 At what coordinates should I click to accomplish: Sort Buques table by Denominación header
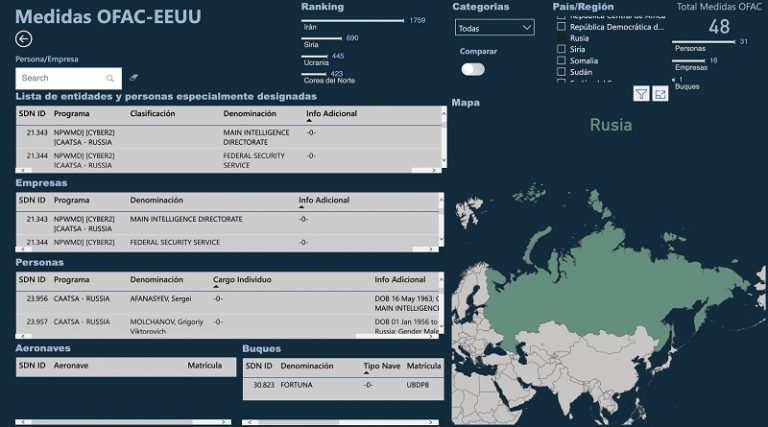(x=307, y=366)
